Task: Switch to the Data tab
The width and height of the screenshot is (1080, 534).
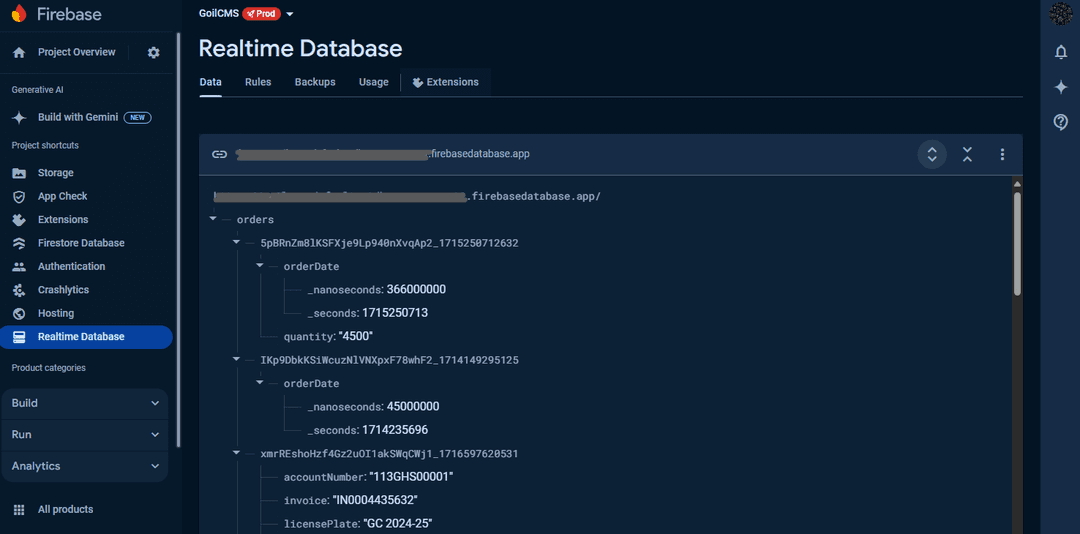Action: click(211, 82)
